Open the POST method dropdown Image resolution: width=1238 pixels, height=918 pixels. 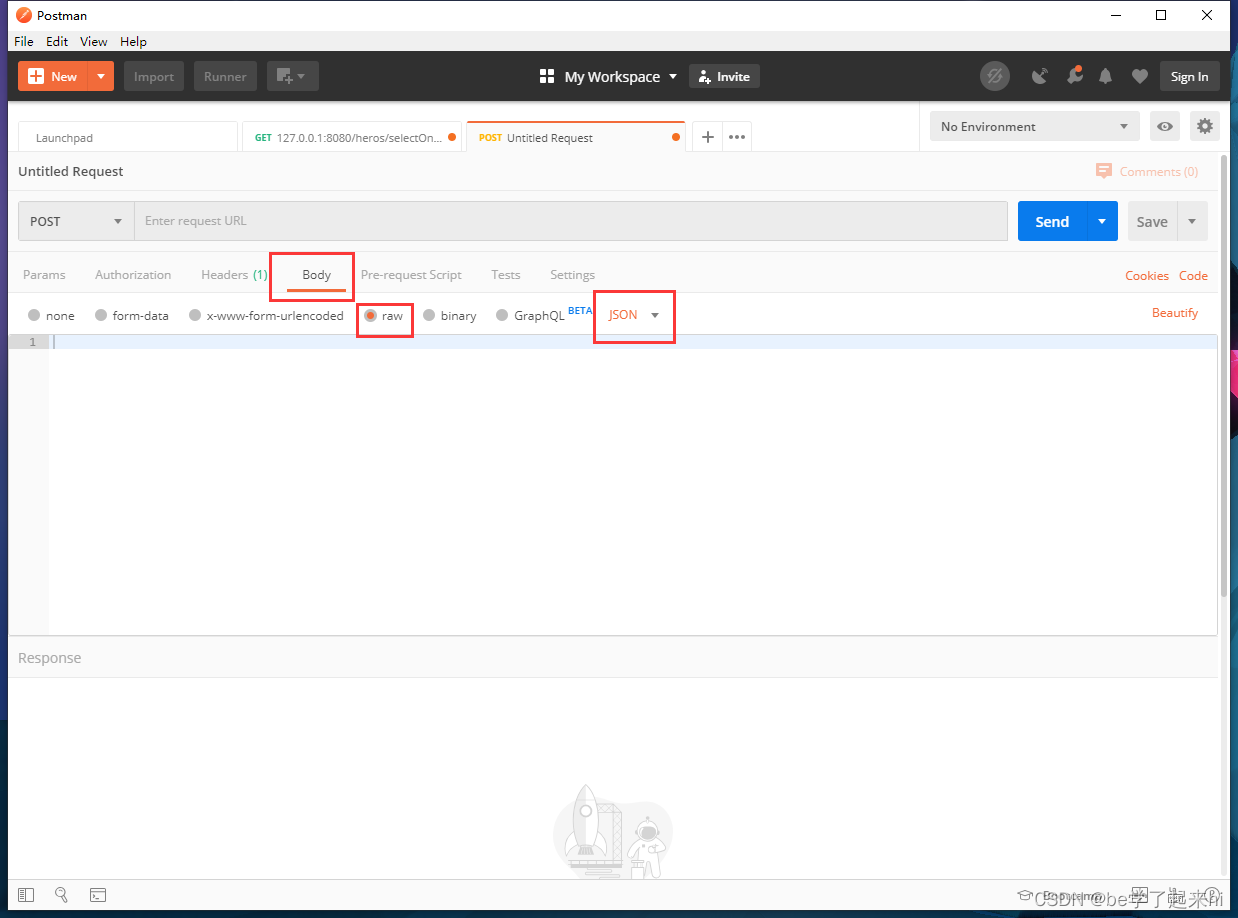[76, 221]
